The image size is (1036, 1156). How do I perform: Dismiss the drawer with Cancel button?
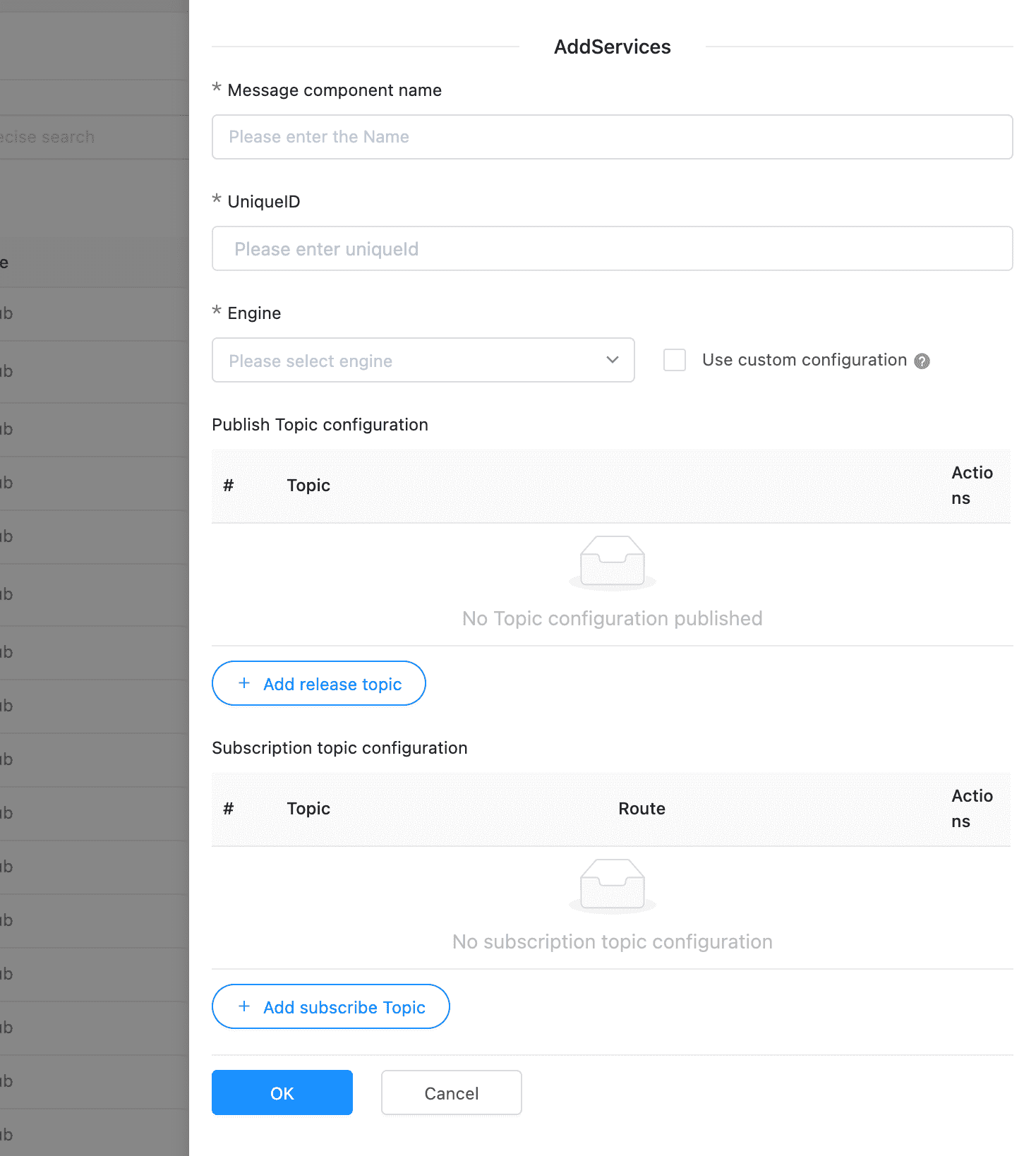tap(452, 1092)
